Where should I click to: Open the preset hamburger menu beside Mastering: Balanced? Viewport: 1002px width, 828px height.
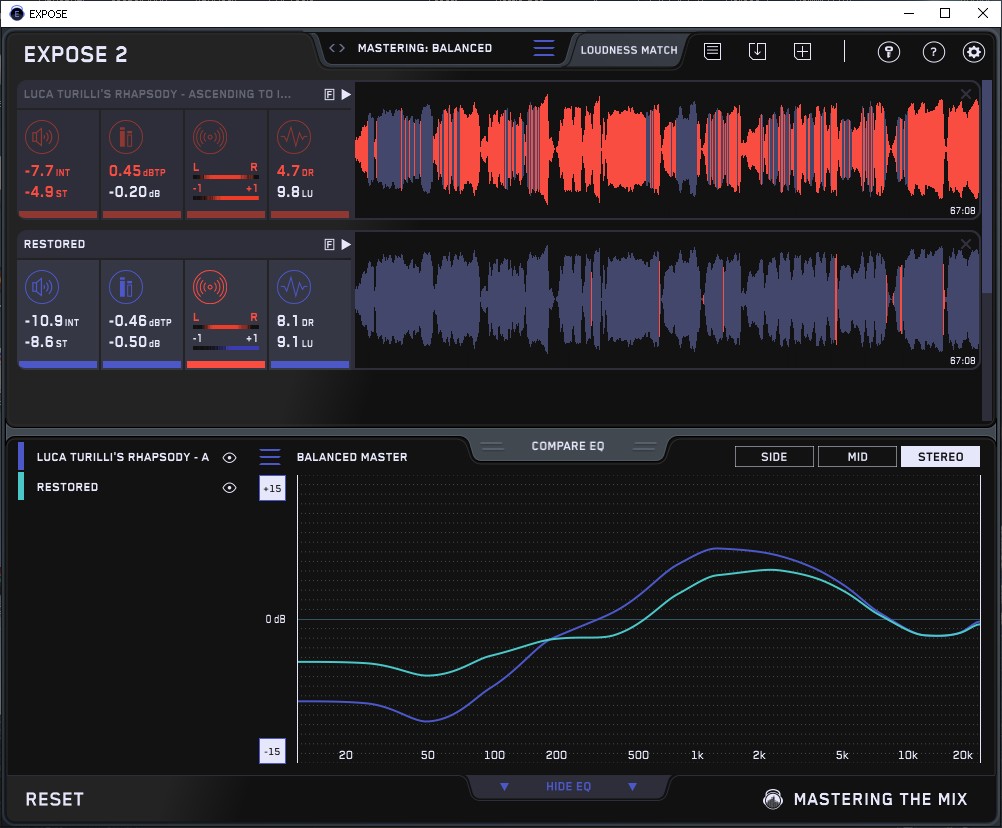[x=544, y=48]
